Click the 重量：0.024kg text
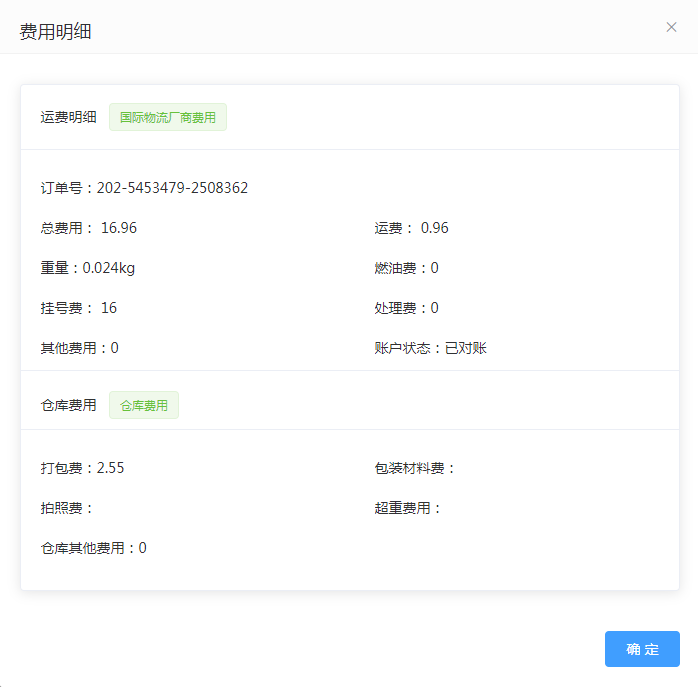 88,268
